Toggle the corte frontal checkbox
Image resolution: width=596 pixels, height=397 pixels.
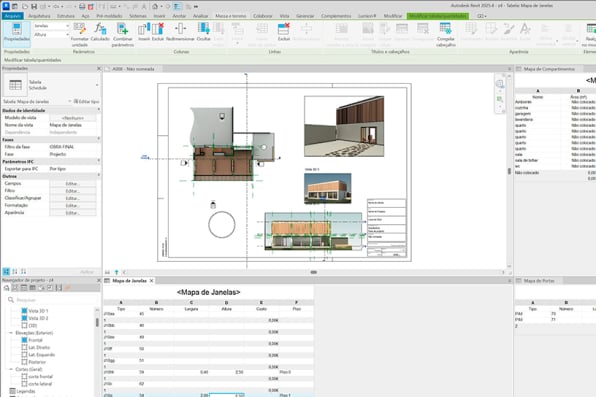[24, 376]
